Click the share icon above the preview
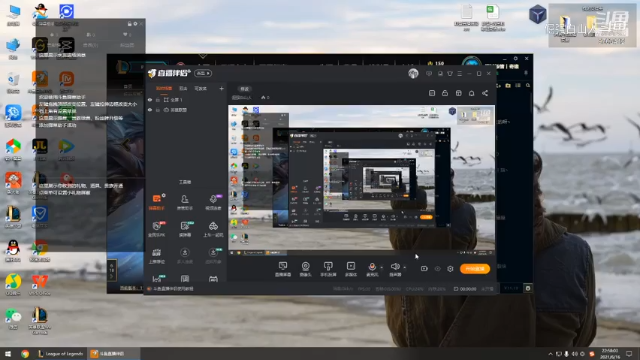The width and height of the screenshot is (640, 360). click(x=485, y=93)
